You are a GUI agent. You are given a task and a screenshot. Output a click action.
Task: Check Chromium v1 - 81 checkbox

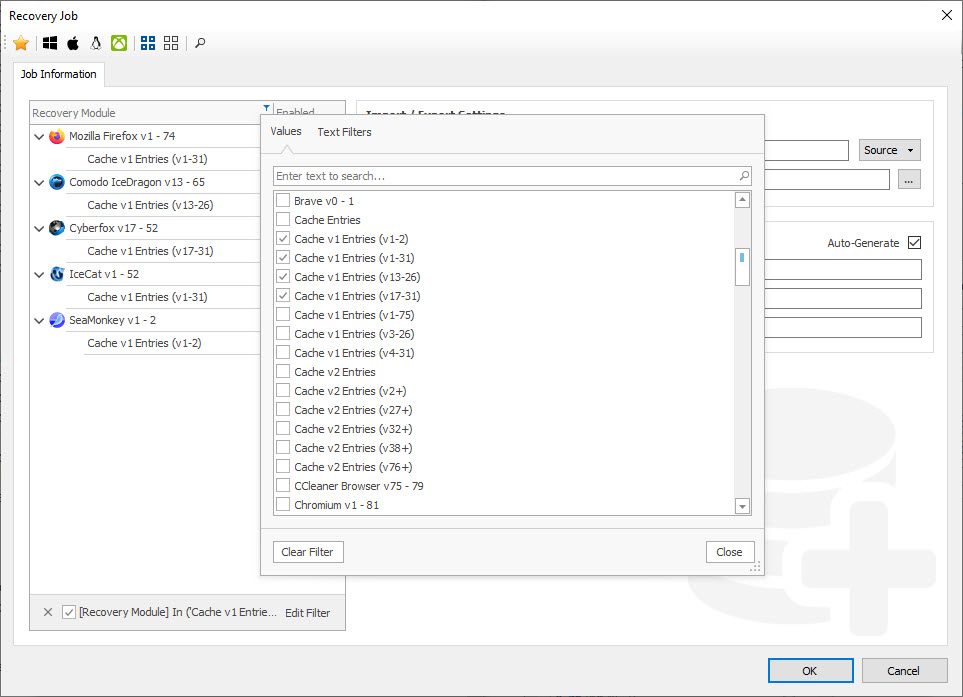click(x=283, y=505)
